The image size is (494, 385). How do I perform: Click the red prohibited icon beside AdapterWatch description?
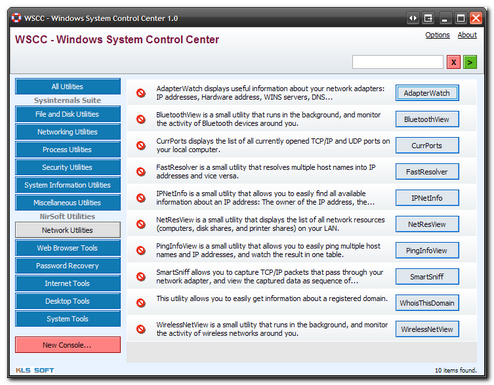tap(141, 93)
